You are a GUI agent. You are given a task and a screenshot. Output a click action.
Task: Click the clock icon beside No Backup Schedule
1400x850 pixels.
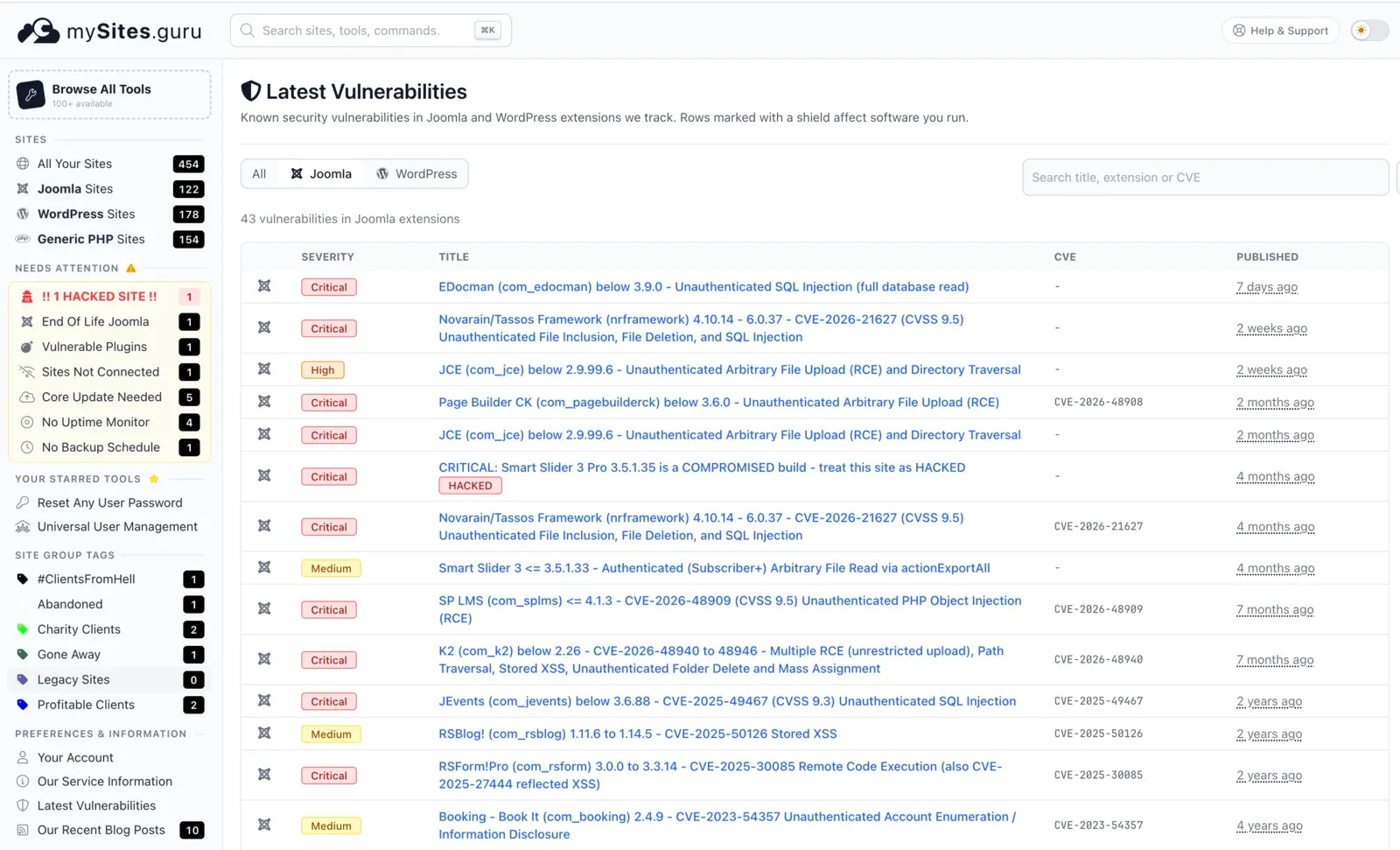[27, 447]
